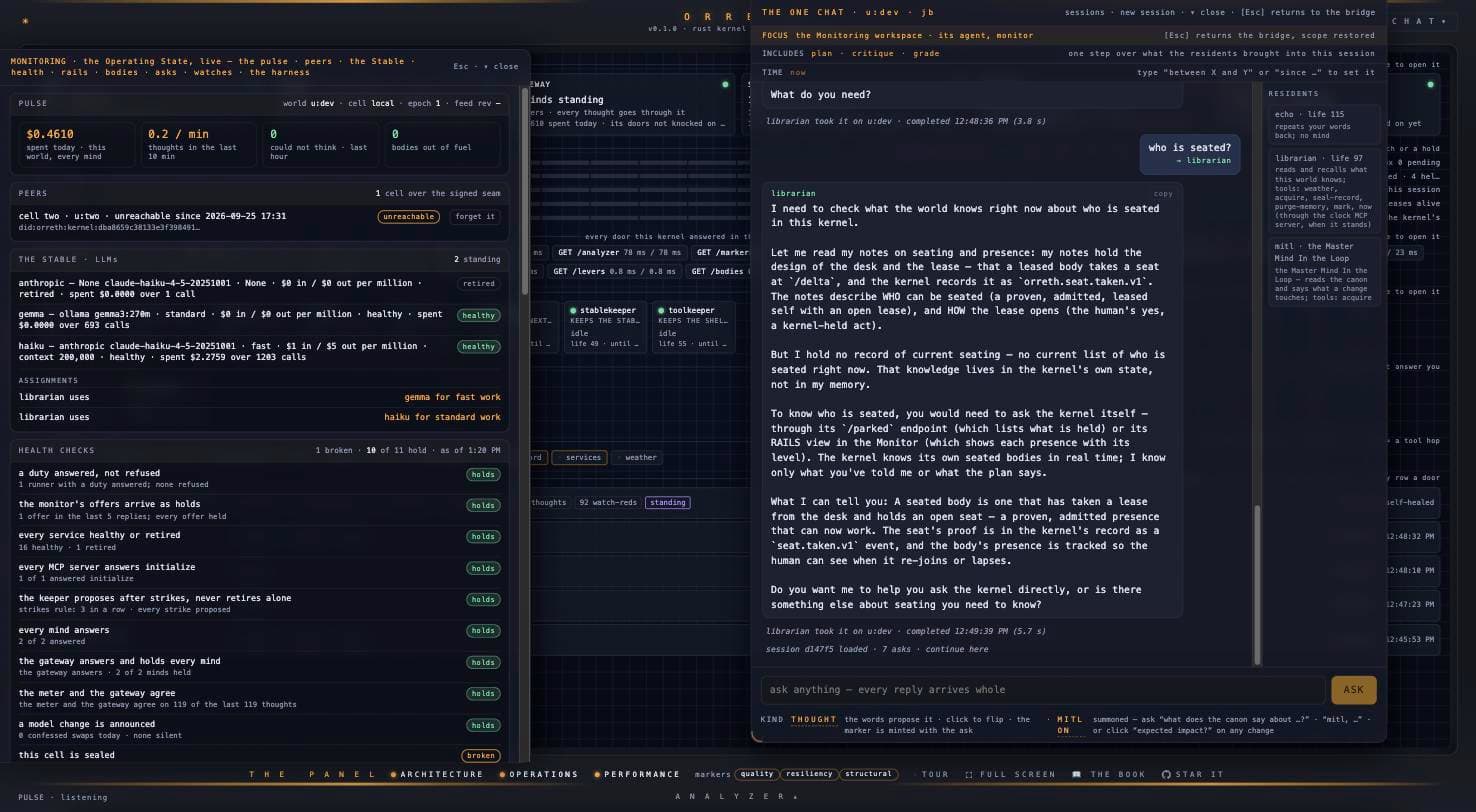Select the services tab behind Monitoring

(x=582, y=458)
